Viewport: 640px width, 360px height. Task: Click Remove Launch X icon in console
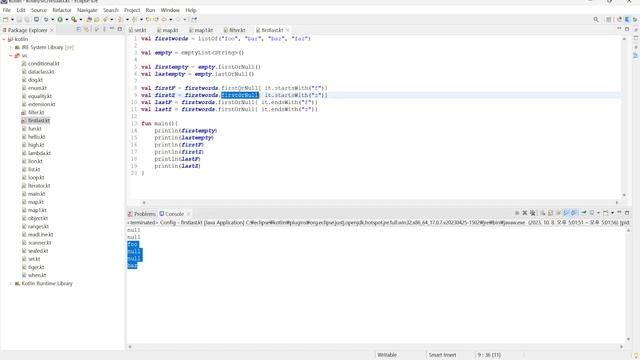[x=525, y=213]
